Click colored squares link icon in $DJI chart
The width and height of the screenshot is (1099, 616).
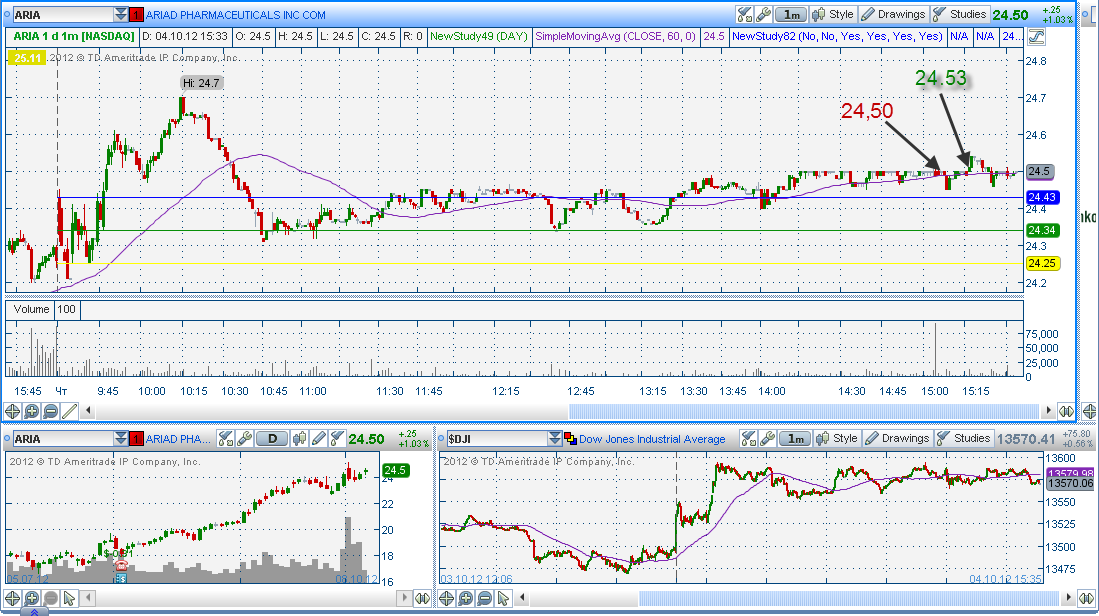pyautogui.click(x=570, y=439)
